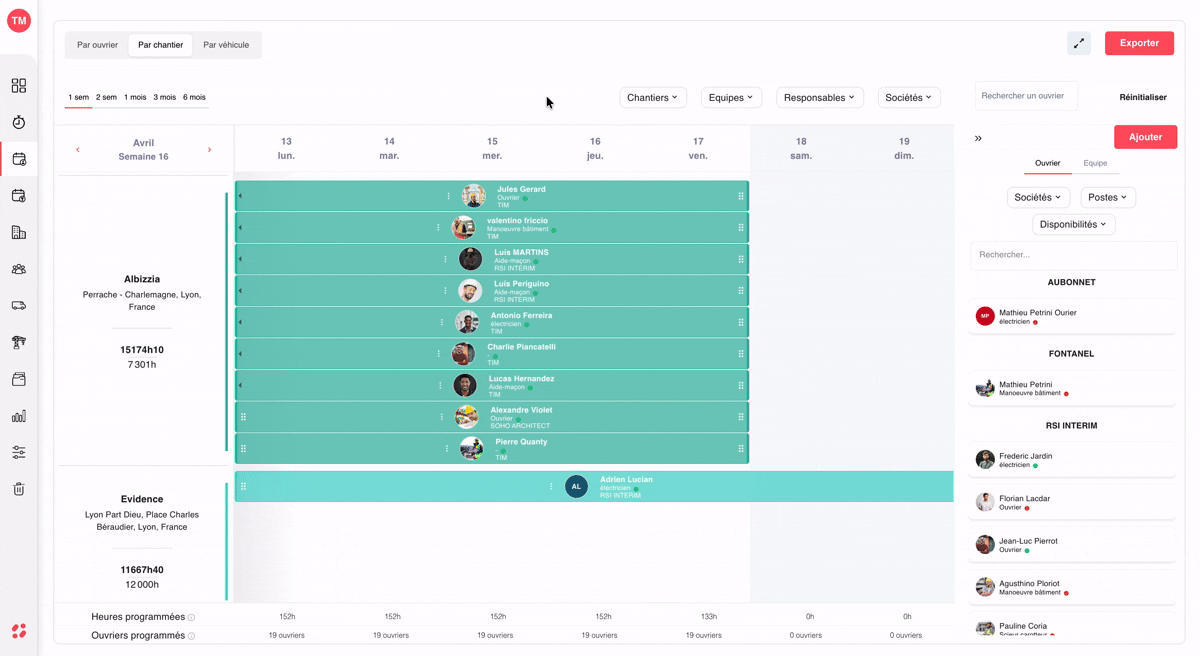Open the trash bin icon in sidebar
The image size is (1200, 656).
[x=18, y=489]
